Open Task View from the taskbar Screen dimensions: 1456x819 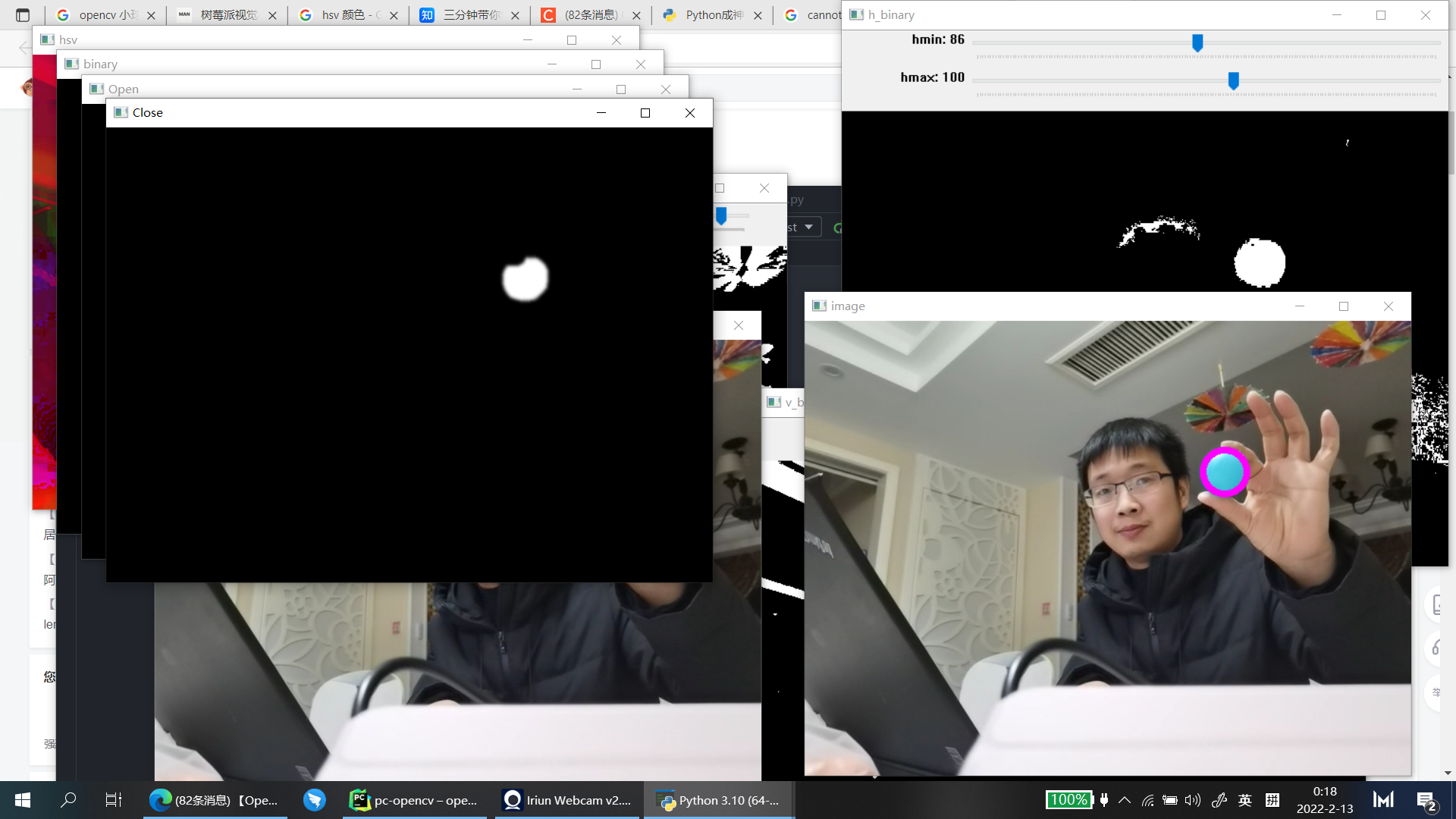pyautogui.click(x=113, y=800)
